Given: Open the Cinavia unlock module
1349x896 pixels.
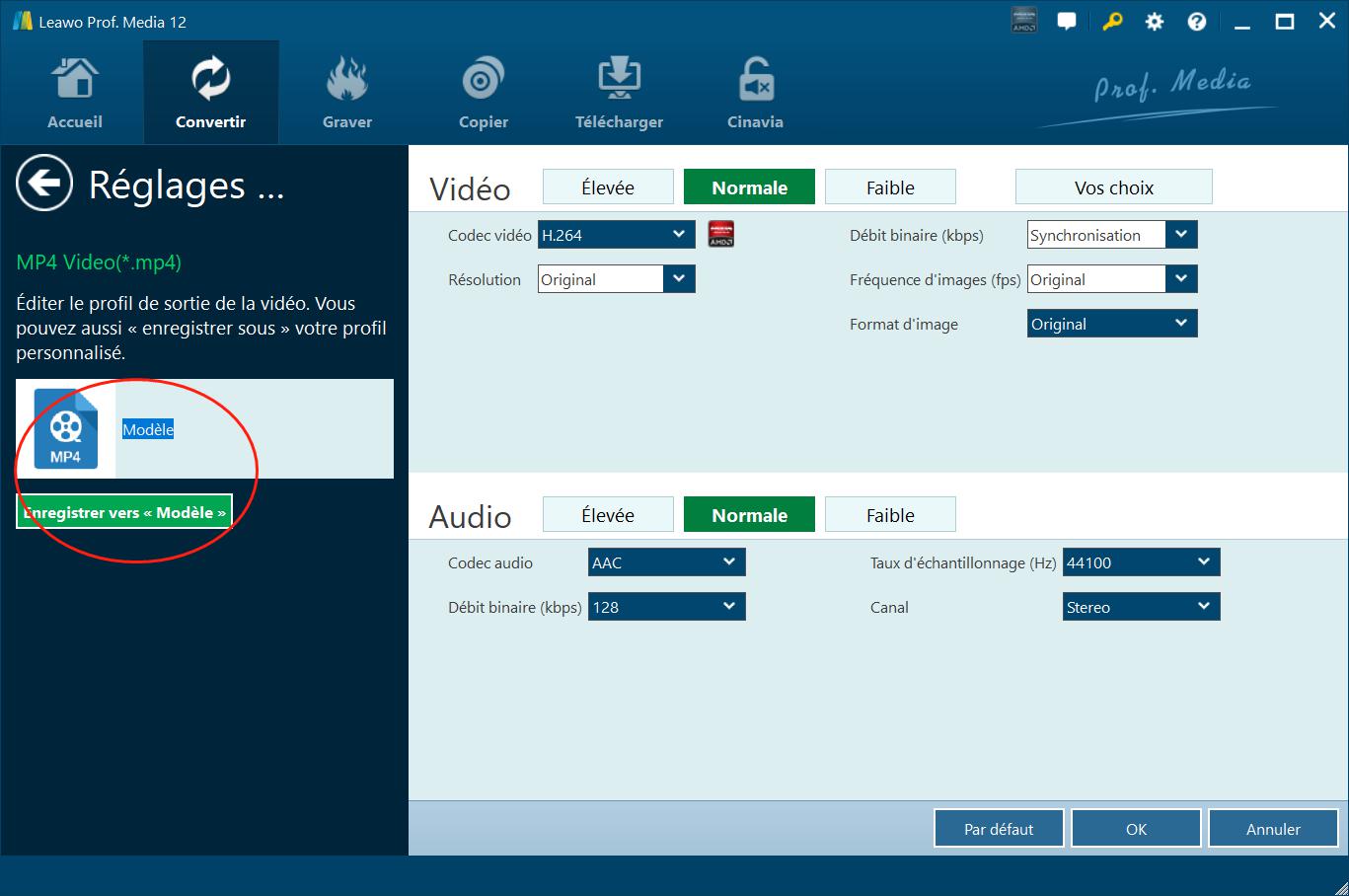Looking at the screenshot, I should (755, 94).
